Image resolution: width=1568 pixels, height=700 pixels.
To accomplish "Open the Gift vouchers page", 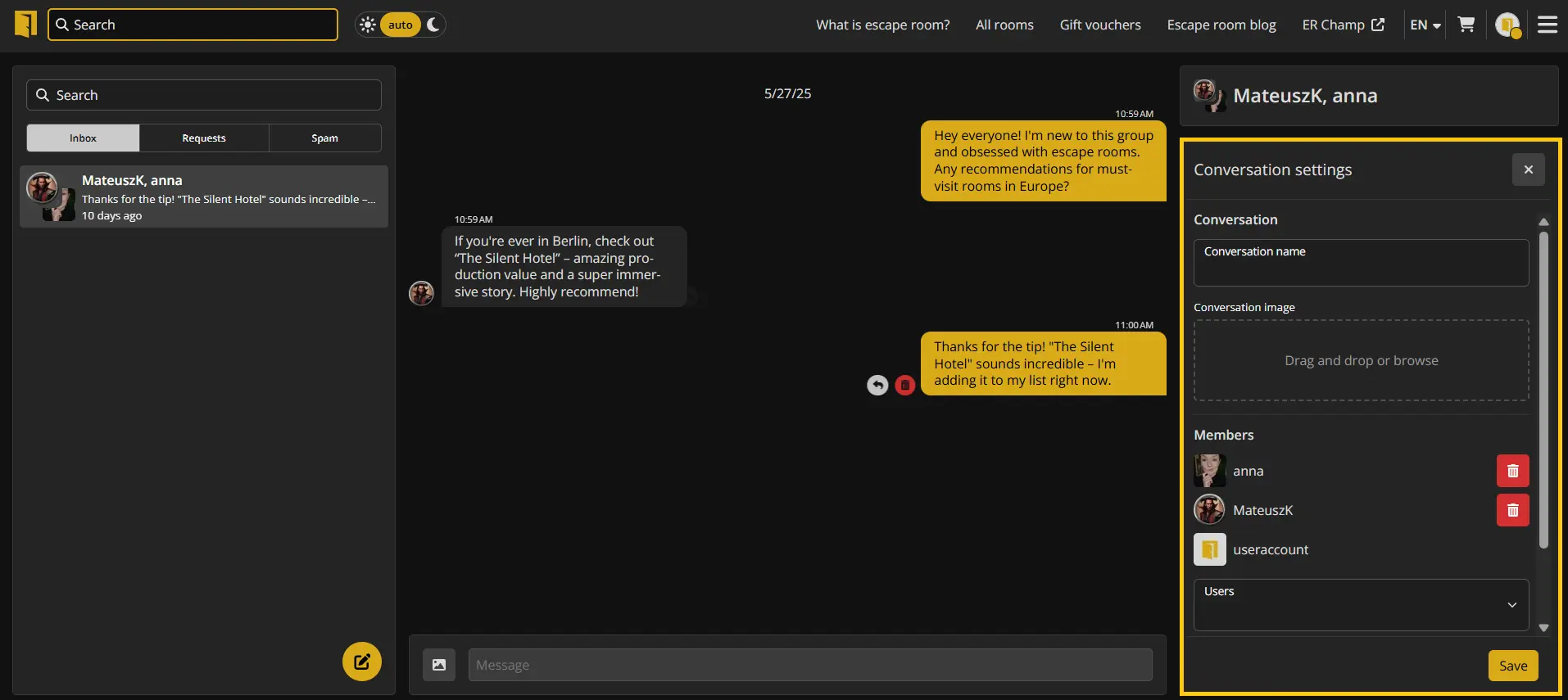I will pyautogui.click(x=1099, y=25).
